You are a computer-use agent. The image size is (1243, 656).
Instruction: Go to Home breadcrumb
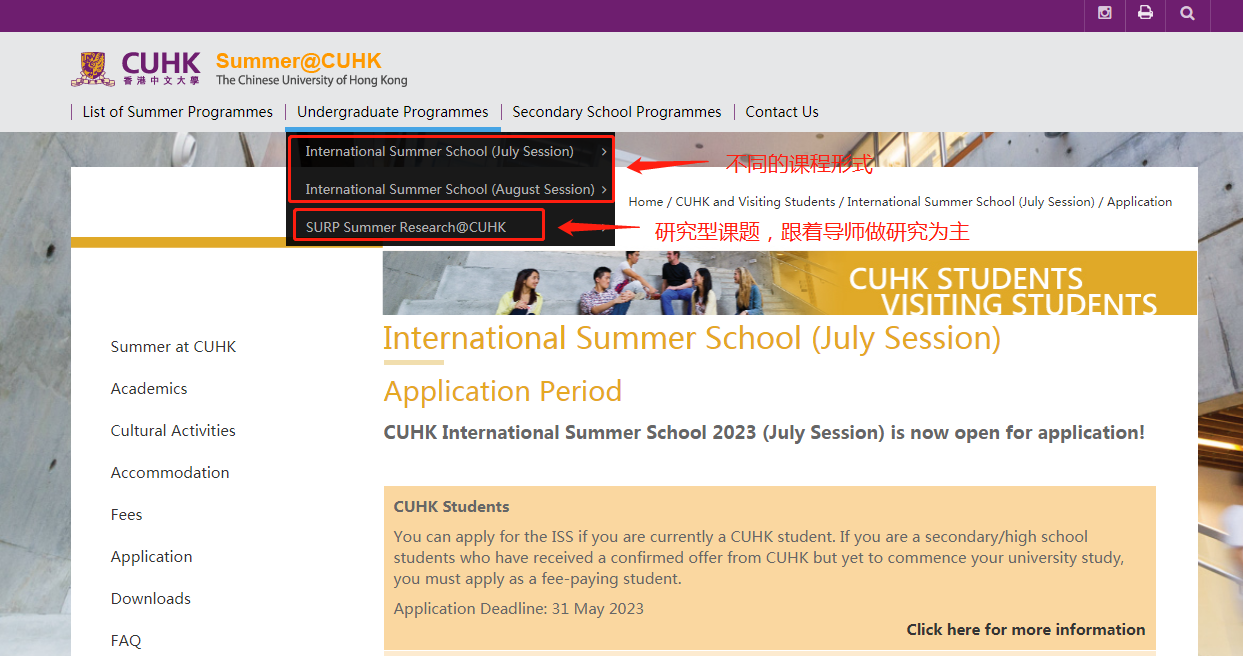646,202
